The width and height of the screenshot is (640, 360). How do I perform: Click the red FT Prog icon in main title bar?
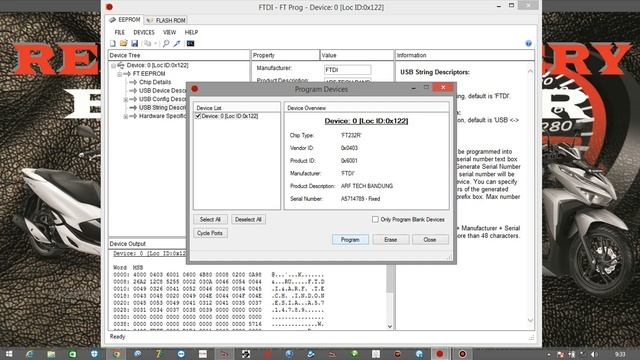(x=109, y=7)
